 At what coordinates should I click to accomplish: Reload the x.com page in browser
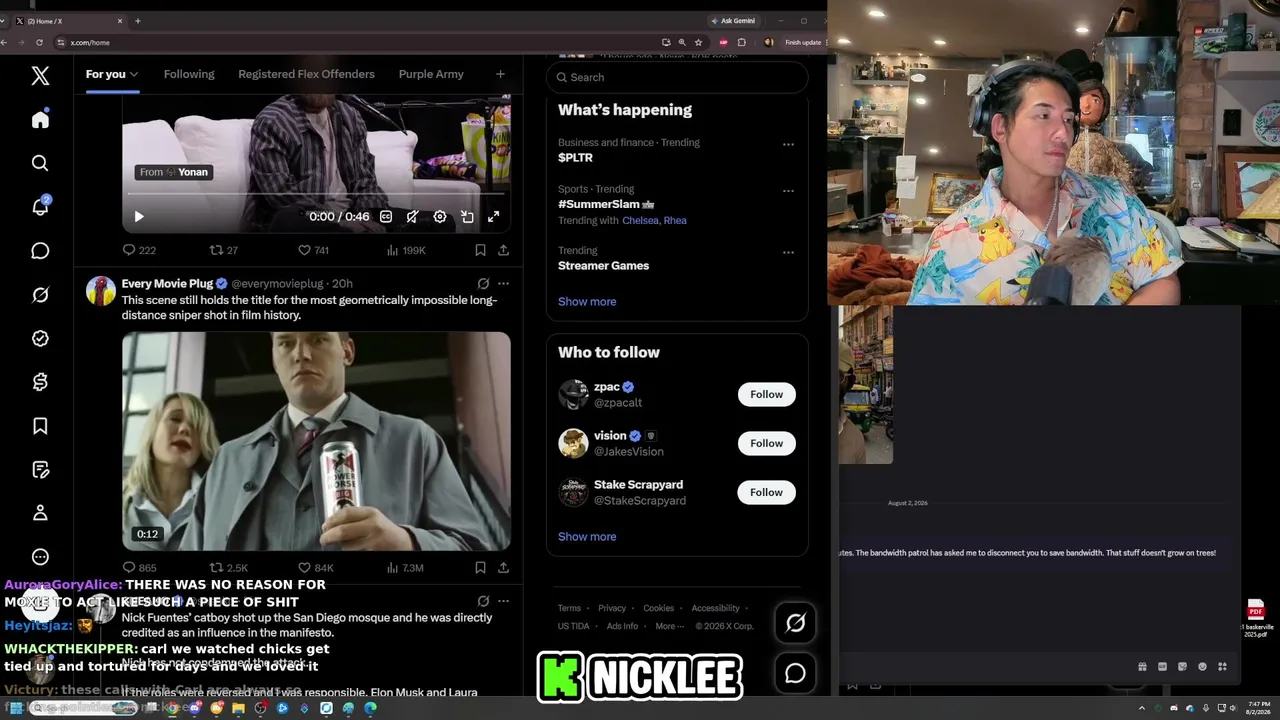coord(39,42)
